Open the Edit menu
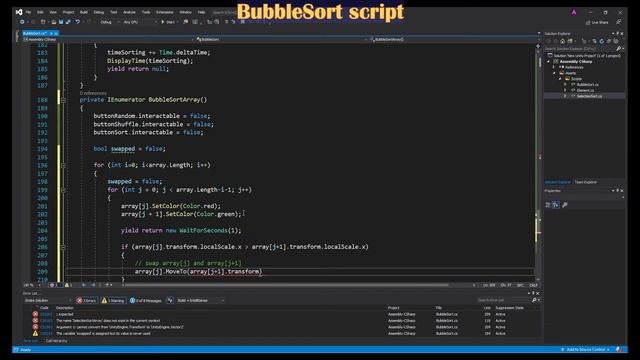640x360 pixels. pyautogui.click(x=40, y=12)
